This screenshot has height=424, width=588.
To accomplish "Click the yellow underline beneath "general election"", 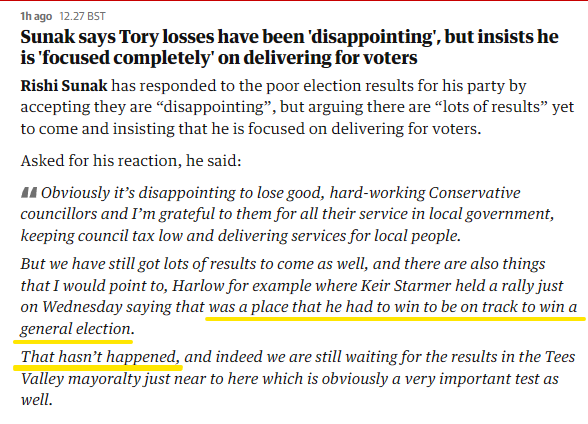I will pyautogui.click(x=73, y=342).
